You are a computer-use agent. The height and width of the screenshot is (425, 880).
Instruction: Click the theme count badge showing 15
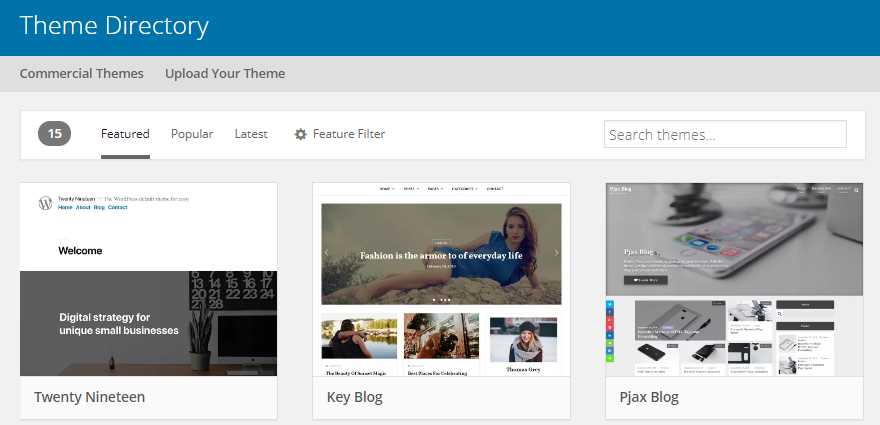(x=54, y=134)
